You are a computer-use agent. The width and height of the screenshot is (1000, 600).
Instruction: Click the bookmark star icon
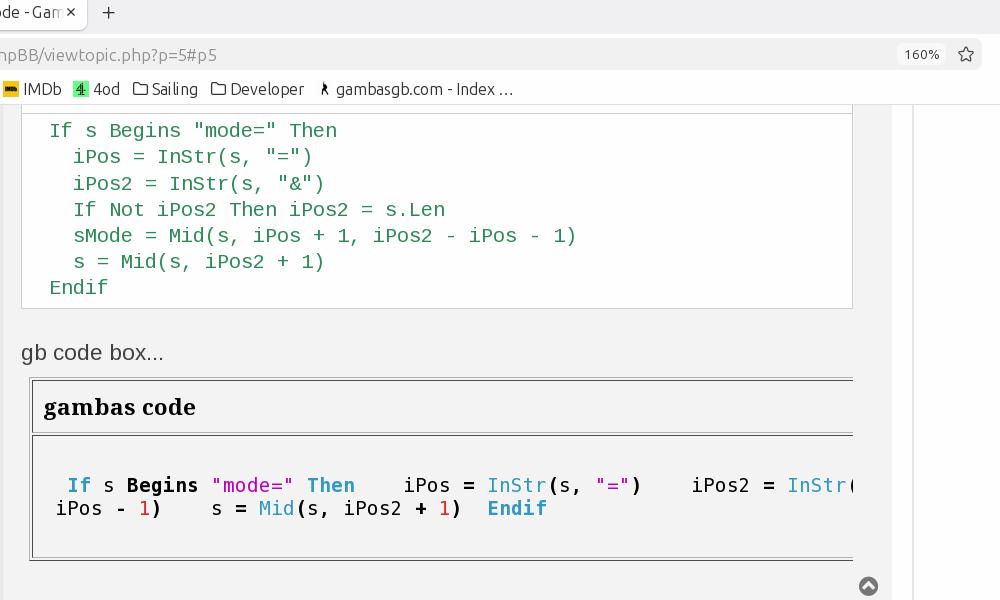[x=965, y=54]
